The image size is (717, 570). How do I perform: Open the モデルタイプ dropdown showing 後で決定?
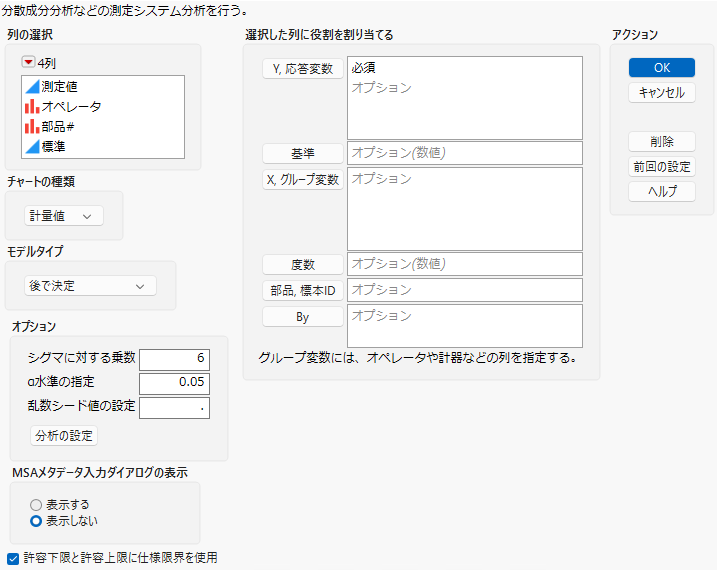pos(90,286)
